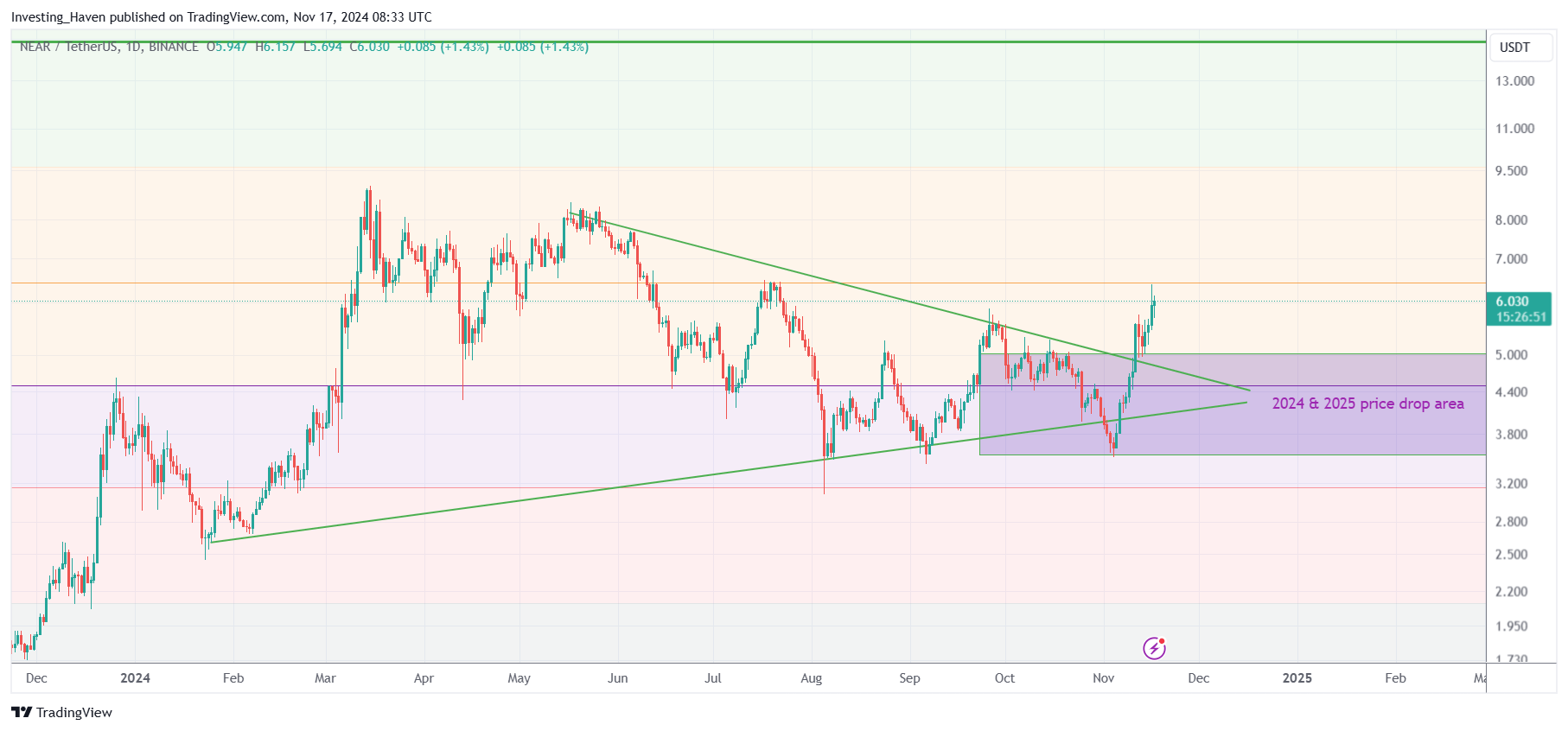The height and width of the screenshot is (731, 1568).
Task: Click the NEAR / TetherUS symbol legend
Action: [x=109, y=47]
